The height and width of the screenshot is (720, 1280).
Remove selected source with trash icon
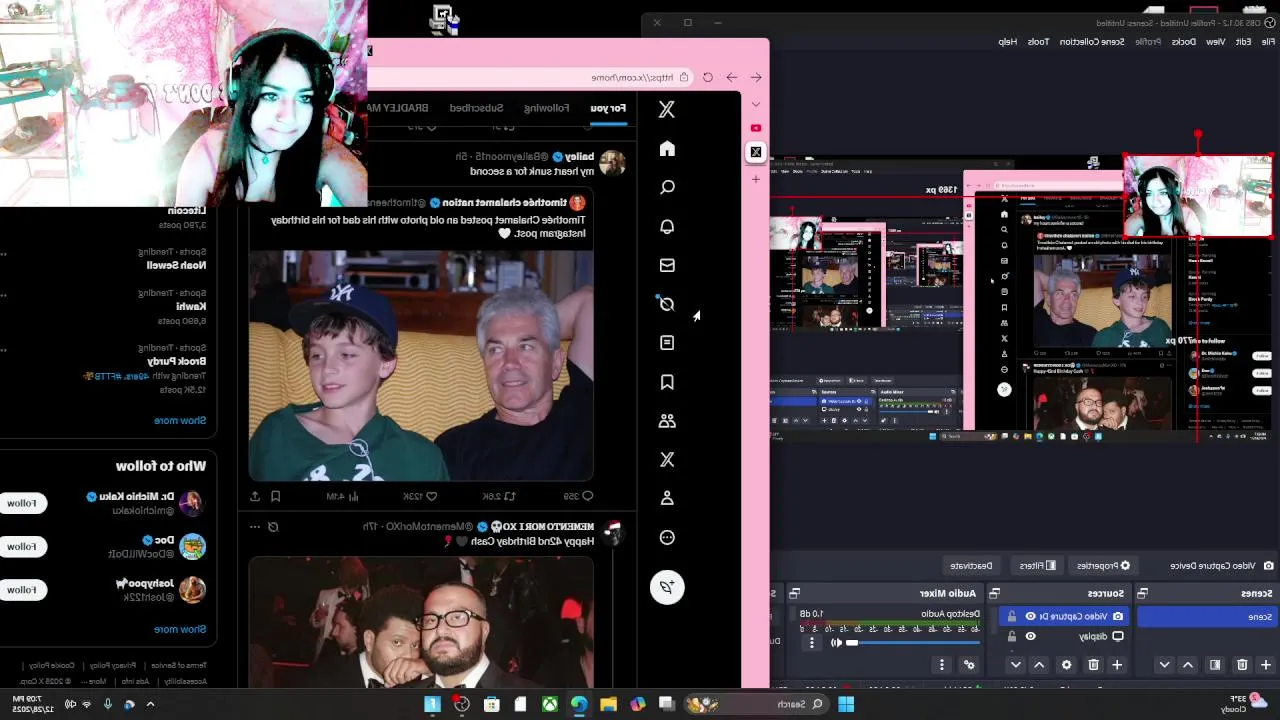pyautogui.click(x=1093, y=665)
